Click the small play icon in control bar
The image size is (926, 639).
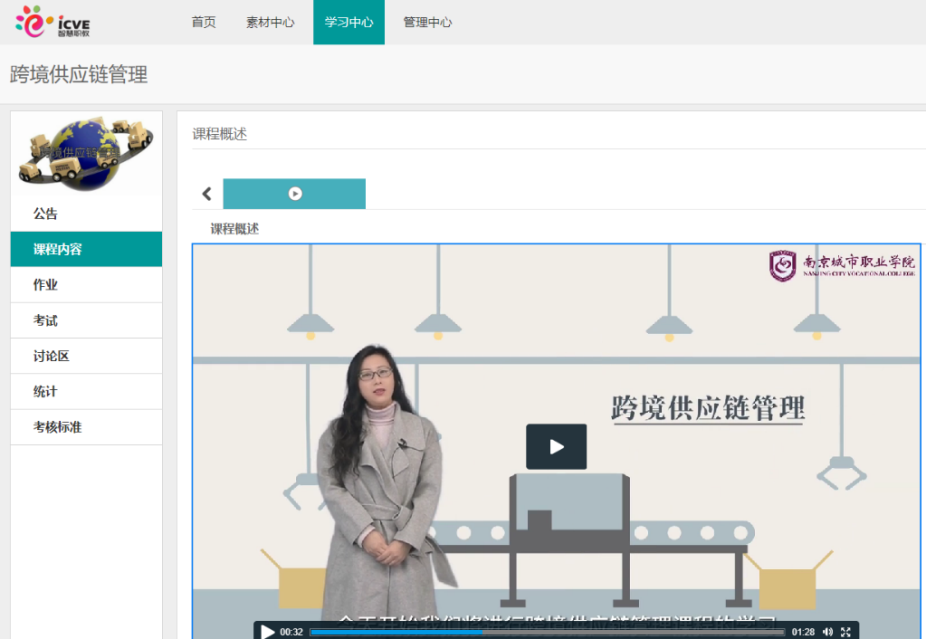[268, 631]
